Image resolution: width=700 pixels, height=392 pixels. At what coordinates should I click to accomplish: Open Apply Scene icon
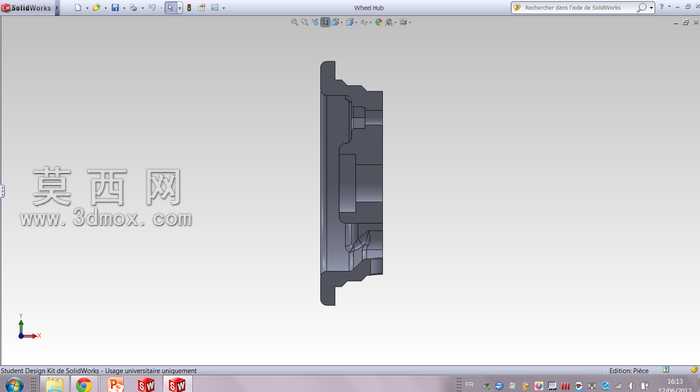pyautogui.click(x=390, y=22)
